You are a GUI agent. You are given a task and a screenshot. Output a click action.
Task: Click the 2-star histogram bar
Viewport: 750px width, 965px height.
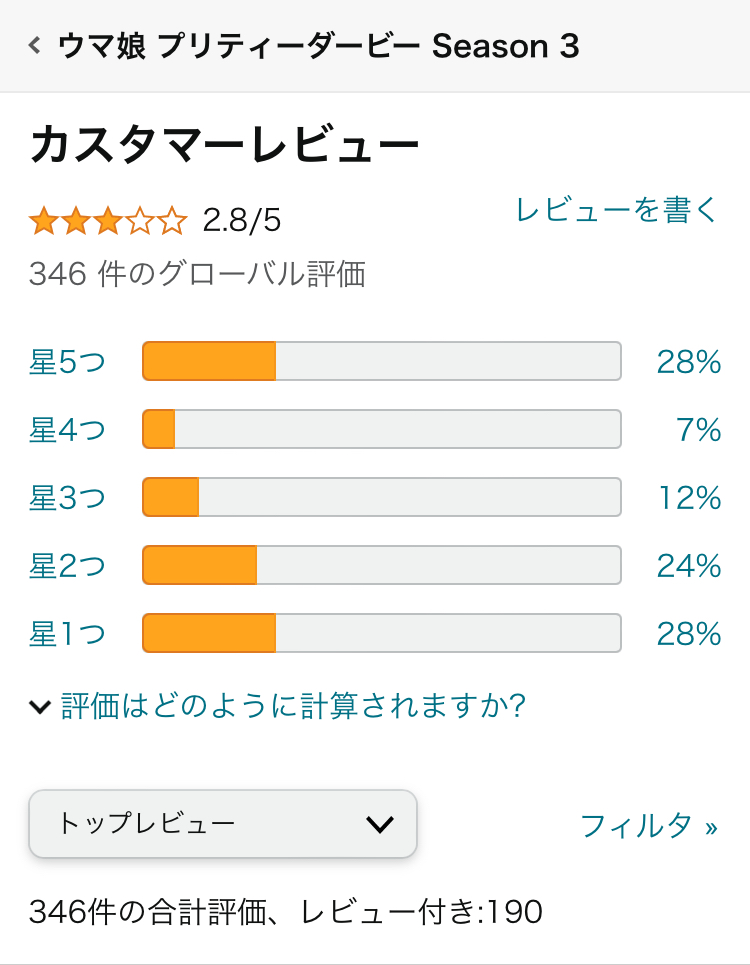(382, 565)
